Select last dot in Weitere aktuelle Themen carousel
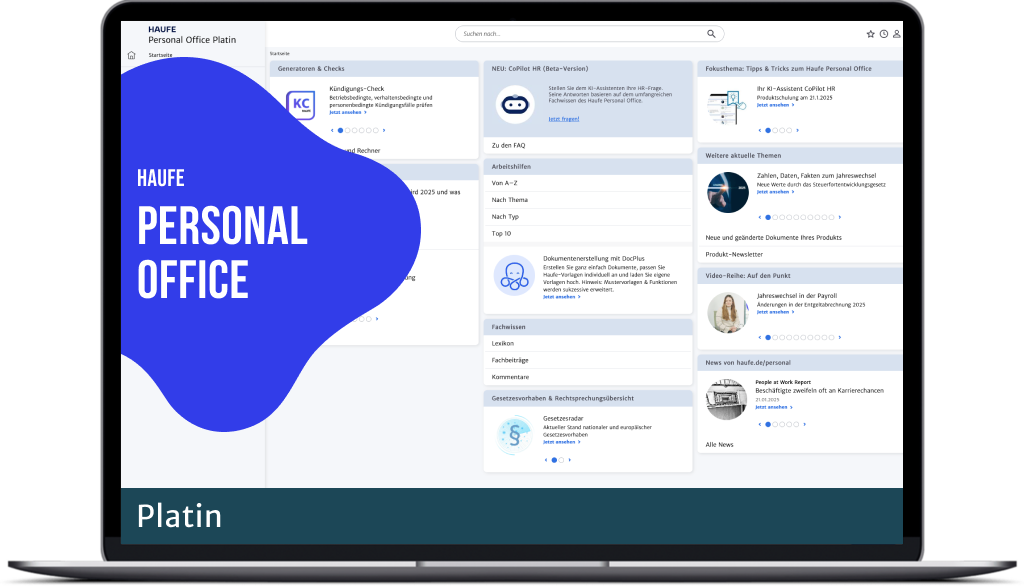Viewport: 1024px width, 586px height. [831, 218]
